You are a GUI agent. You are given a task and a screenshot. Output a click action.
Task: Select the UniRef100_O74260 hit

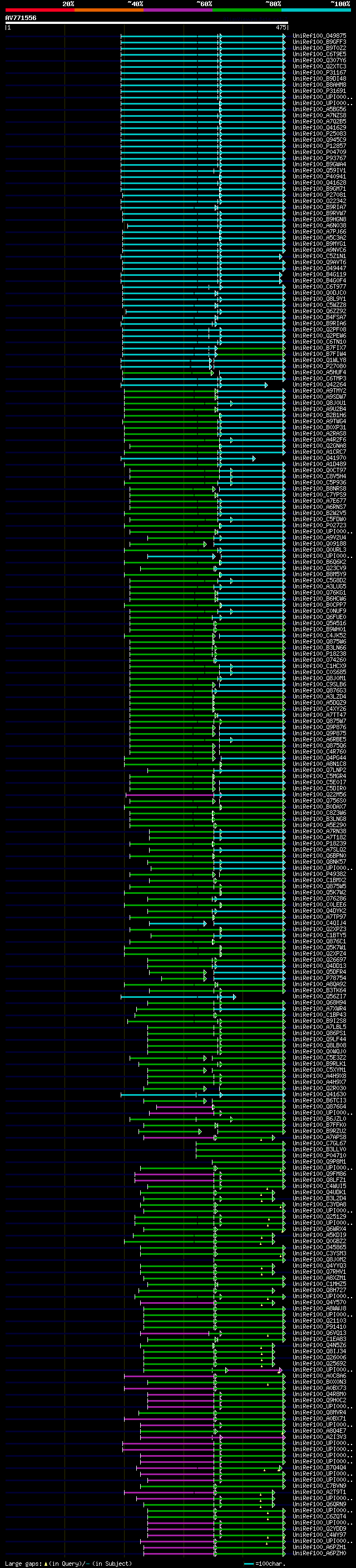319,660
